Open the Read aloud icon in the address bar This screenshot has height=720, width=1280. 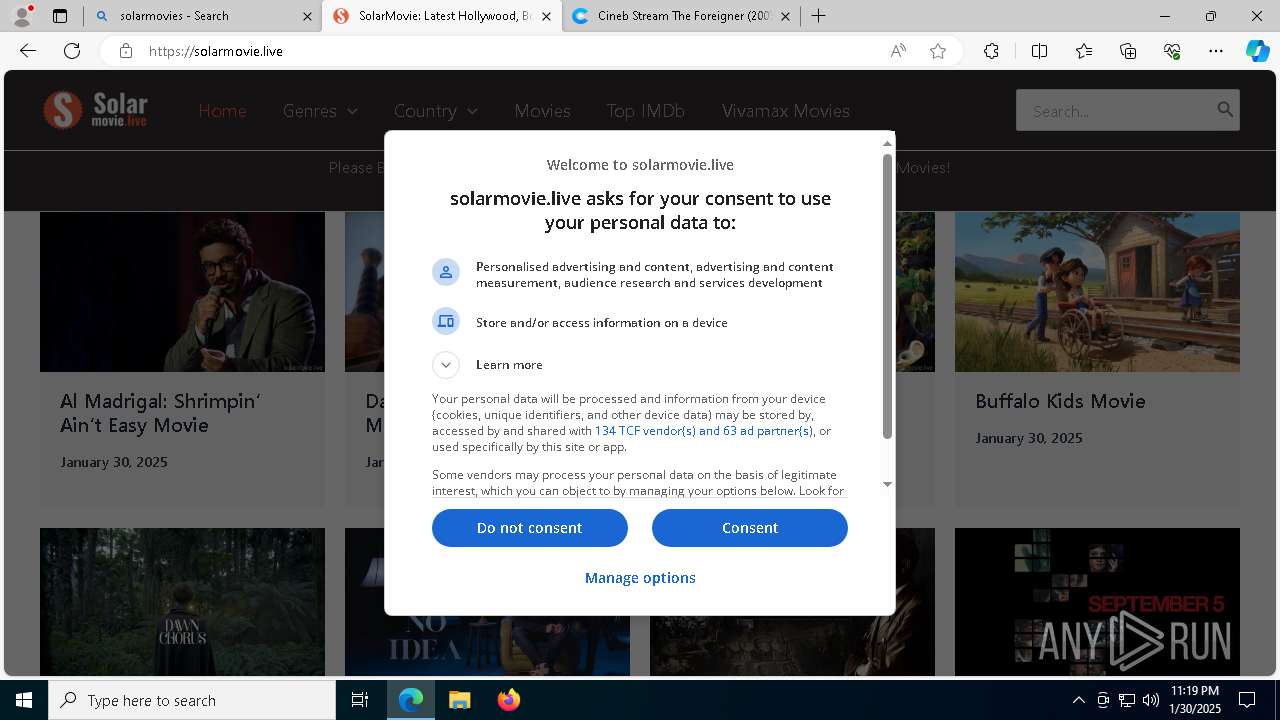pyautogui.click(x=898, y=51)
